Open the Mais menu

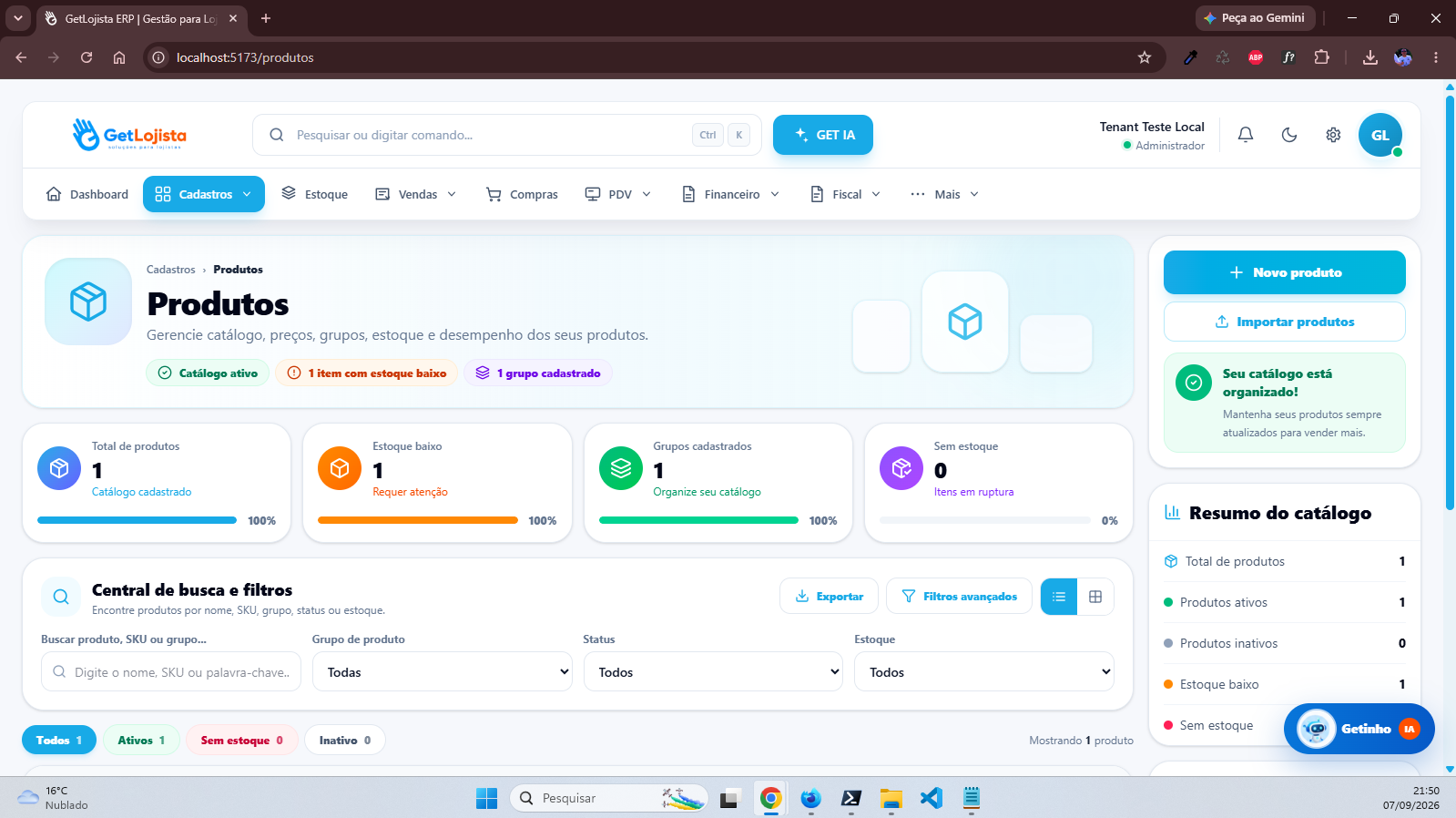[x=945, y=194]
